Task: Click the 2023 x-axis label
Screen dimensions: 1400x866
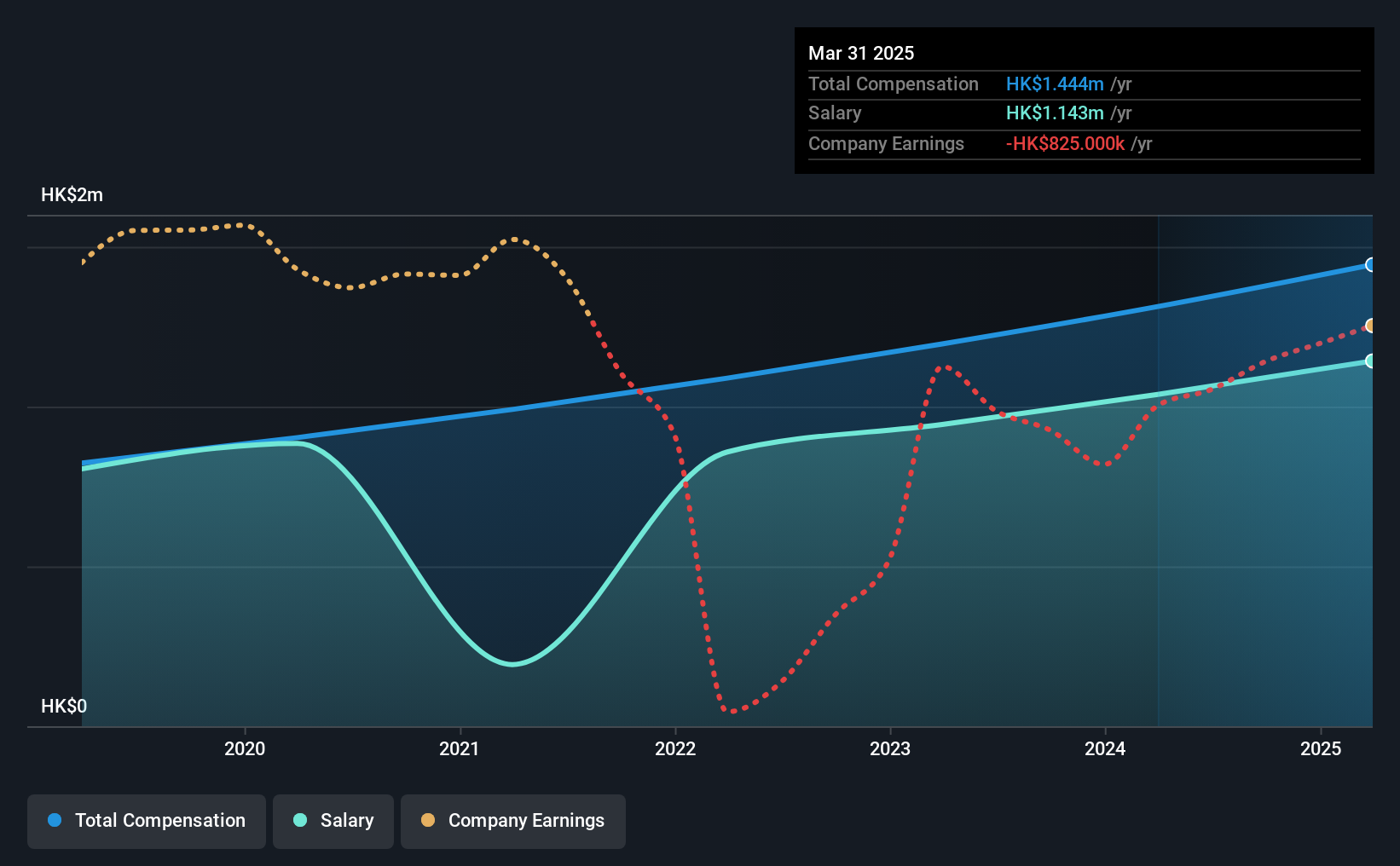Action: [890, 748]
